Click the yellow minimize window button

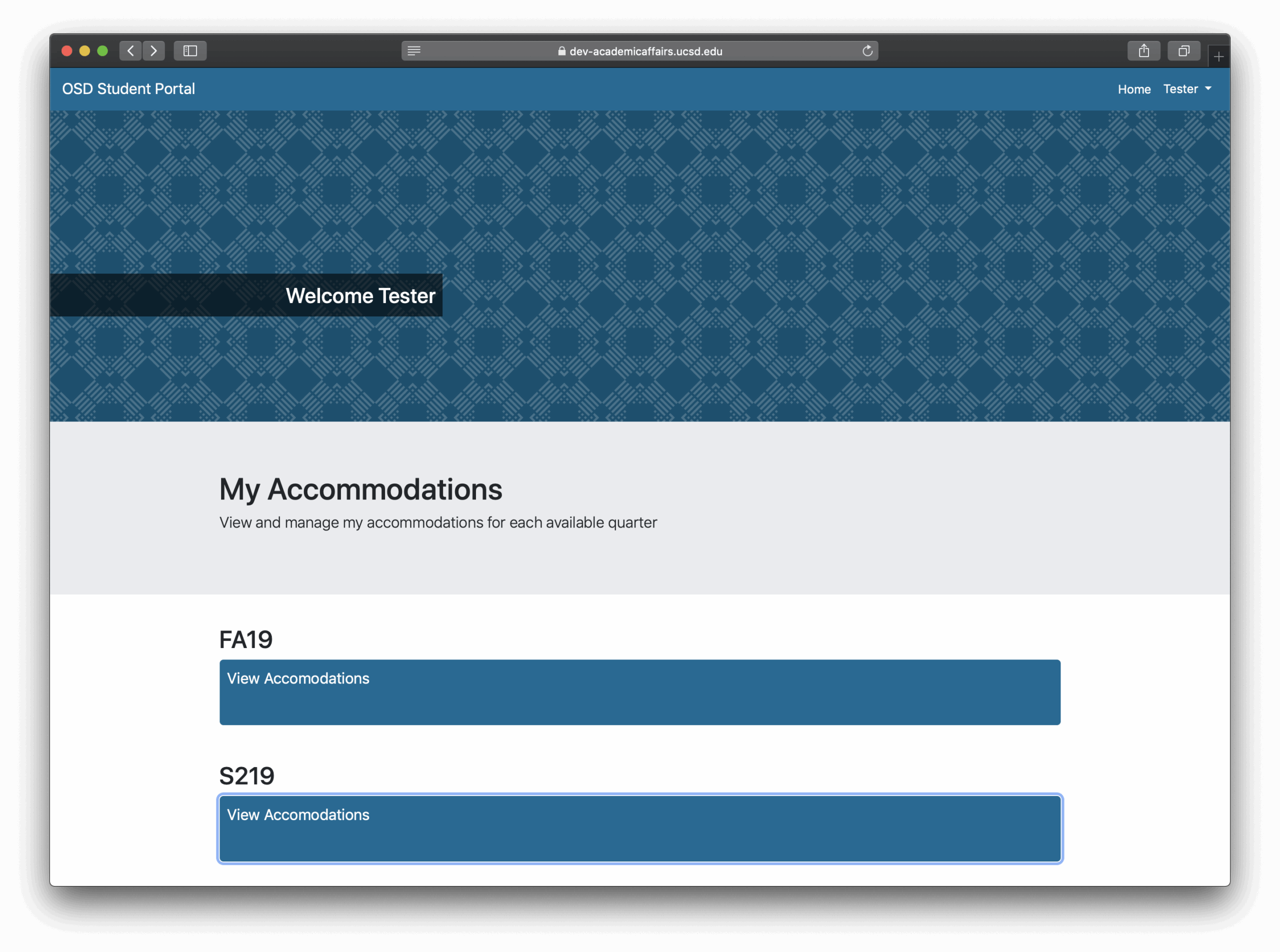point(84,50)
